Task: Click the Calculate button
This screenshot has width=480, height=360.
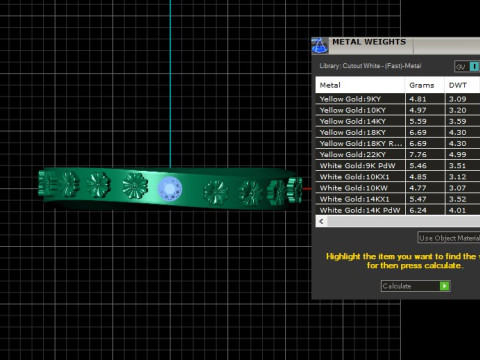Action: point(416,286)
